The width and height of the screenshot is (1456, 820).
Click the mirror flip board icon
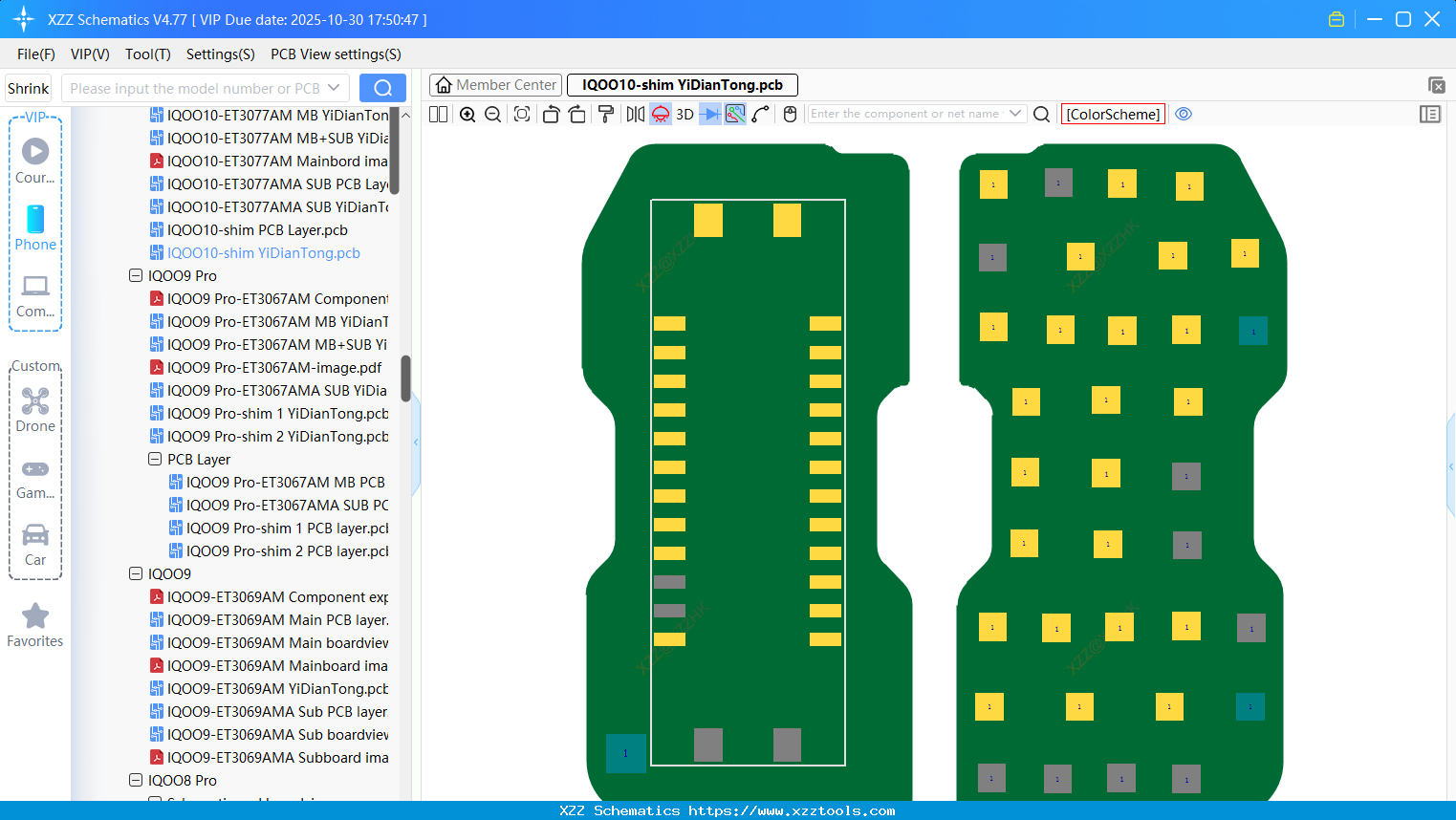click(x=635, y=115)
